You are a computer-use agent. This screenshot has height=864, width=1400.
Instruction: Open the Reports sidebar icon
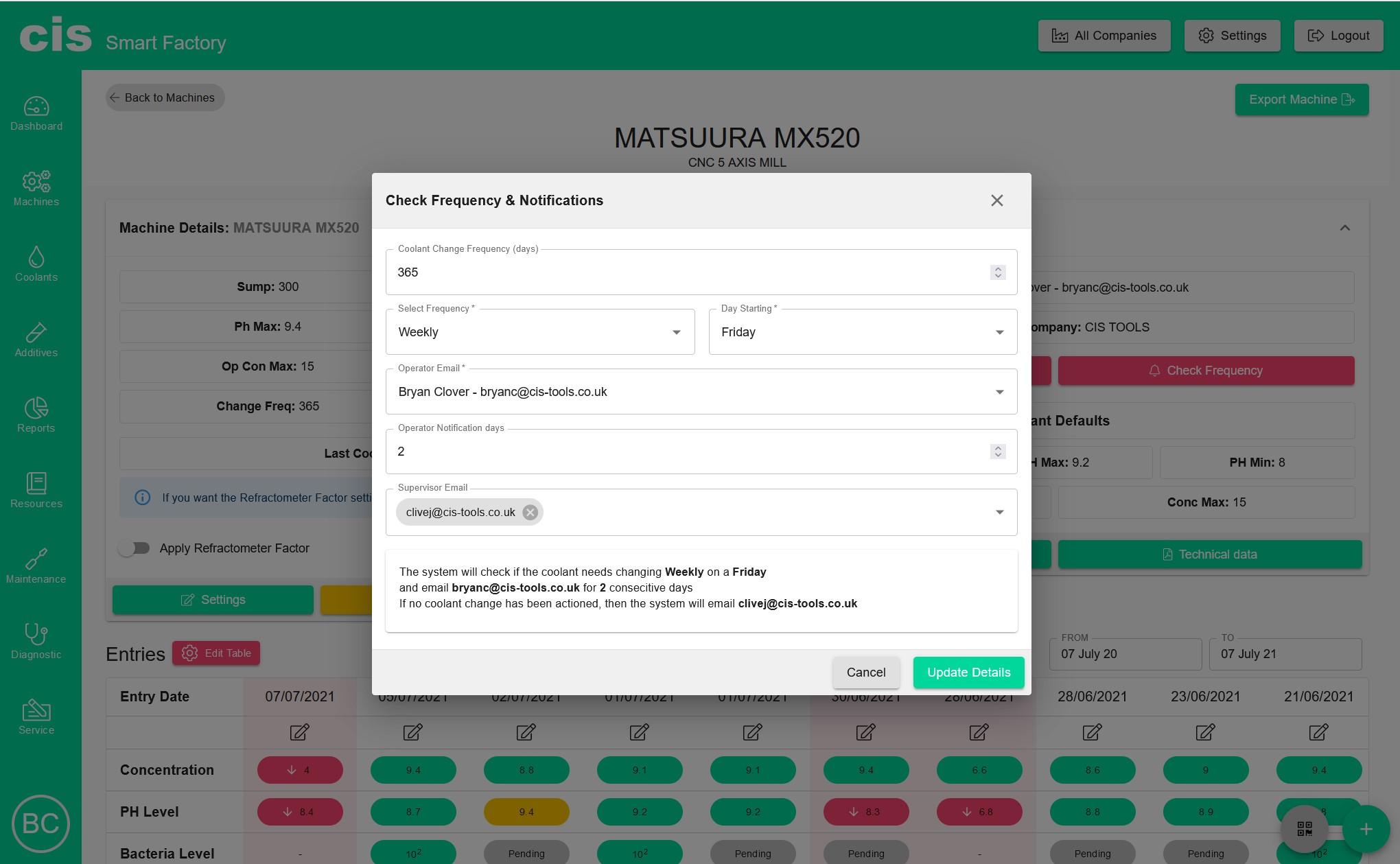click(36, 415)
